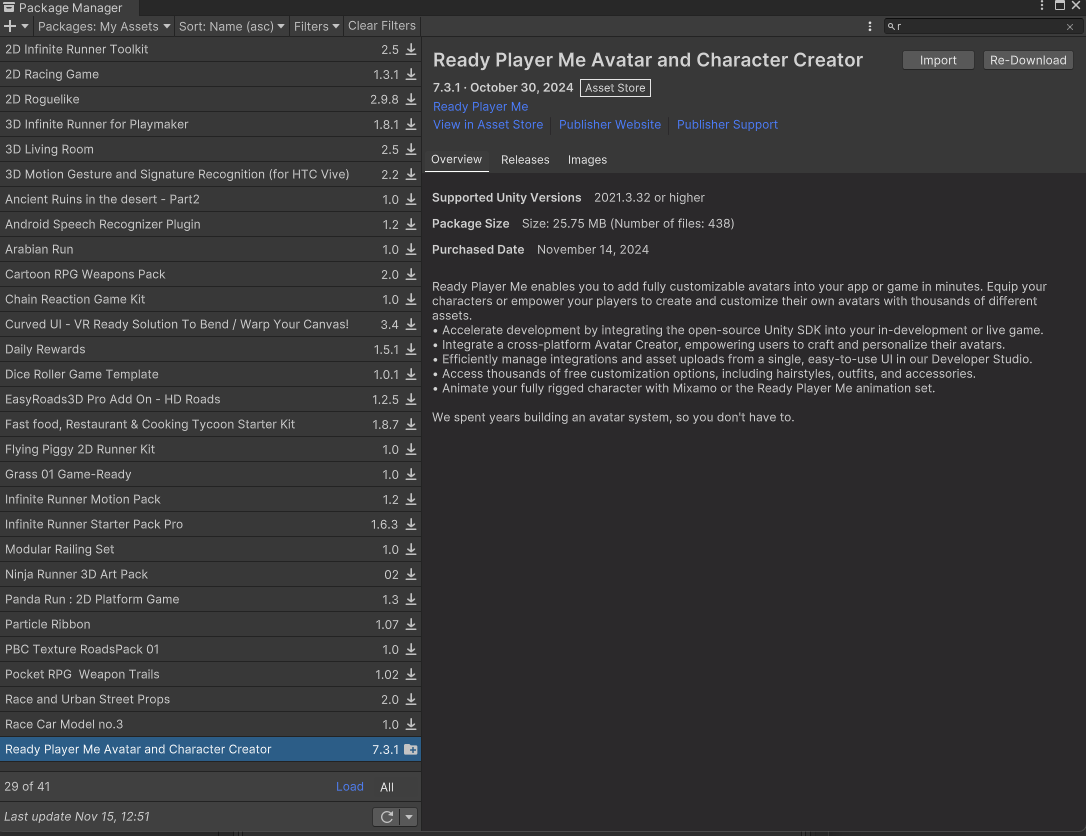Click the 7.3.1 · October 30, 2024 version text

tap(503, 88)
